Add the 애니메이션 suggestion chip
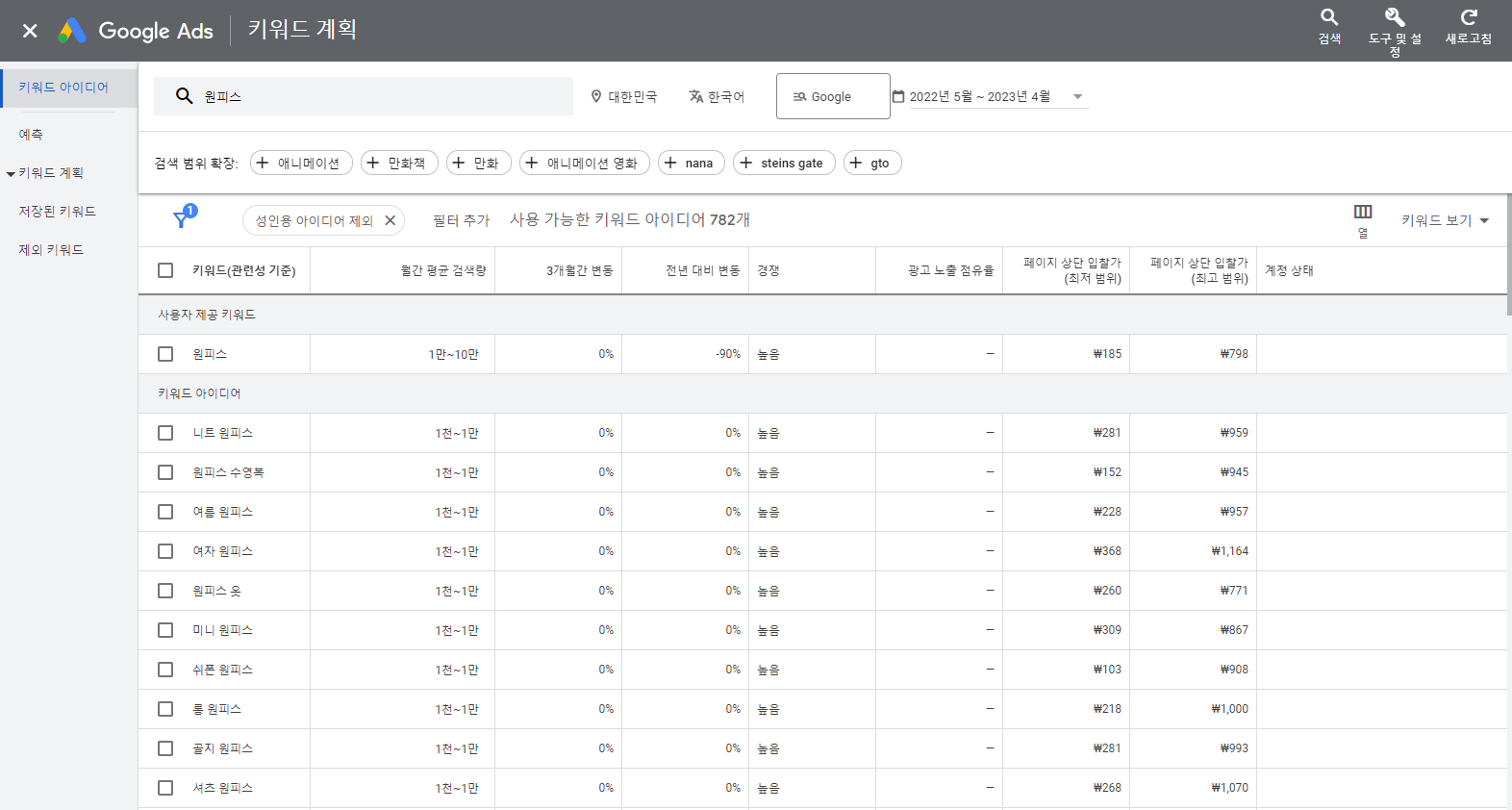 (x=301, y=163)
